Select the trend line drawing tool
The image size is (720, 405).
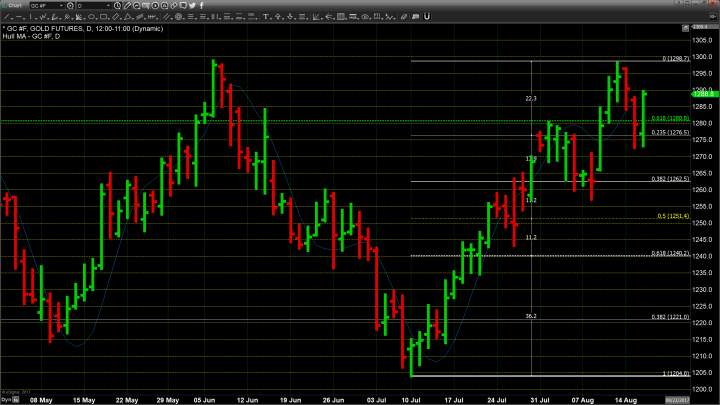click(x=5, y=17)
